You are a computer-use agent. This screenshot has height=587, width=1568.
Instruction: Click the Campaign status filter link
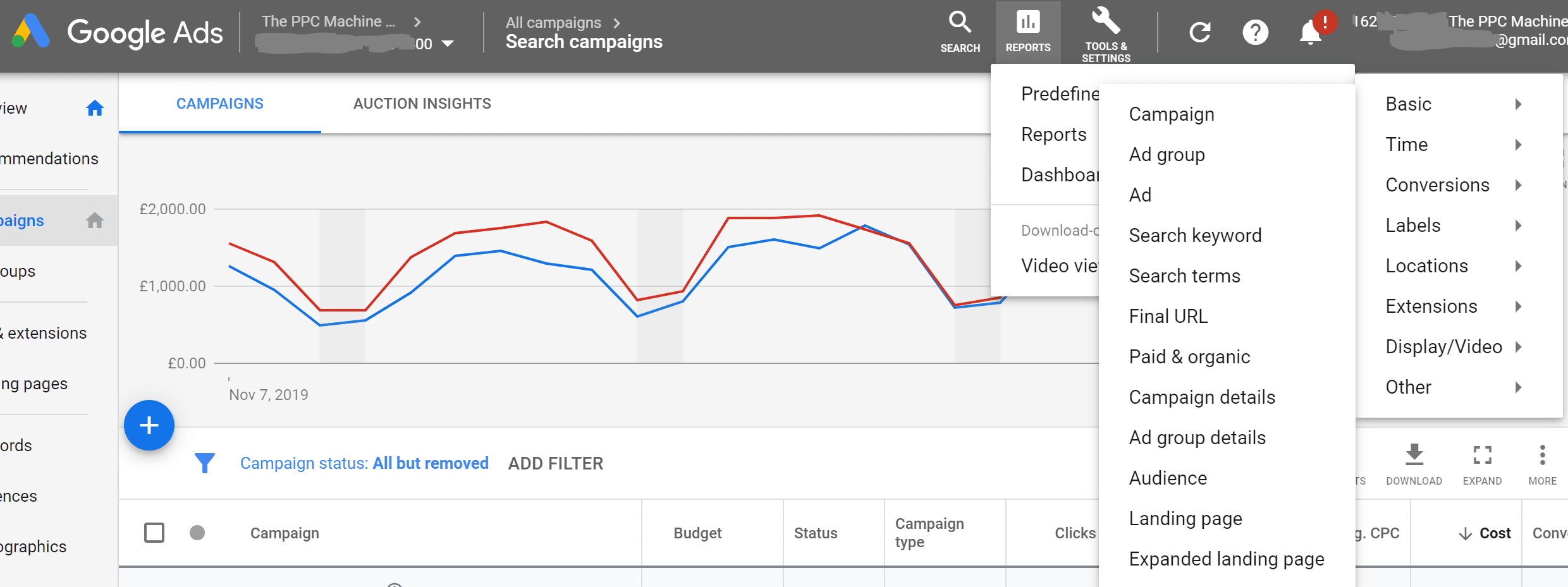pyautogui.click(x=364, y=464)
